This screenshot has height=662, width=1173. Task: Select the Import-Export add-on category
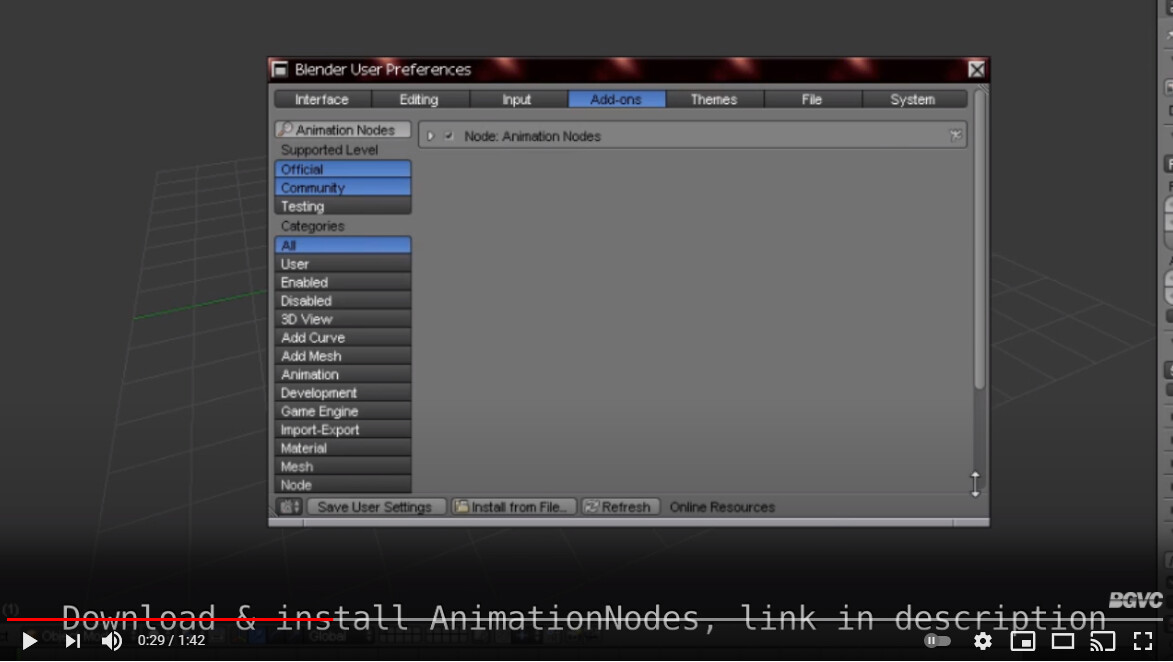342,430
